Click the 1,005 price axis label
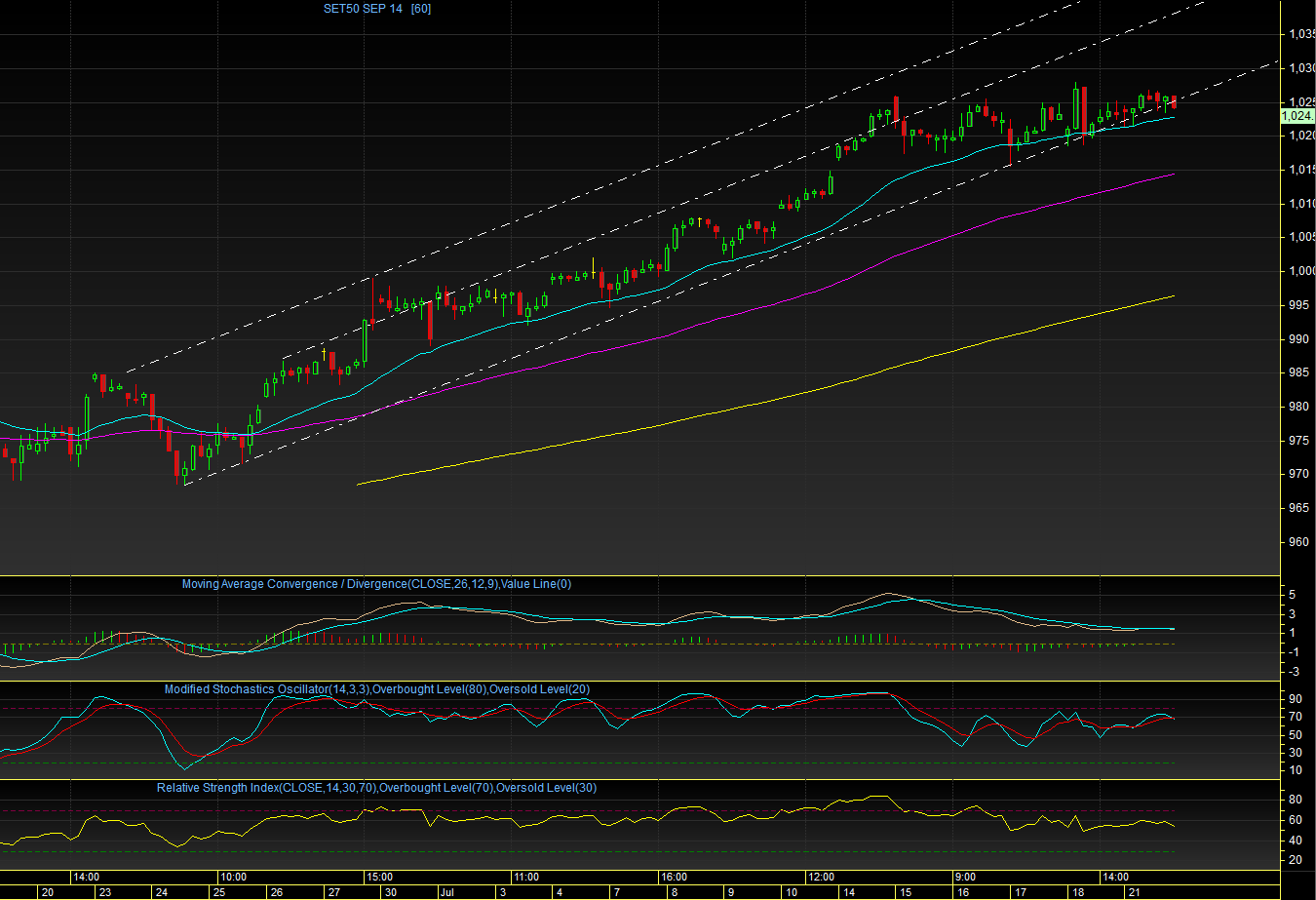This screenshot has height=900, width=1316. [1301, 237]
